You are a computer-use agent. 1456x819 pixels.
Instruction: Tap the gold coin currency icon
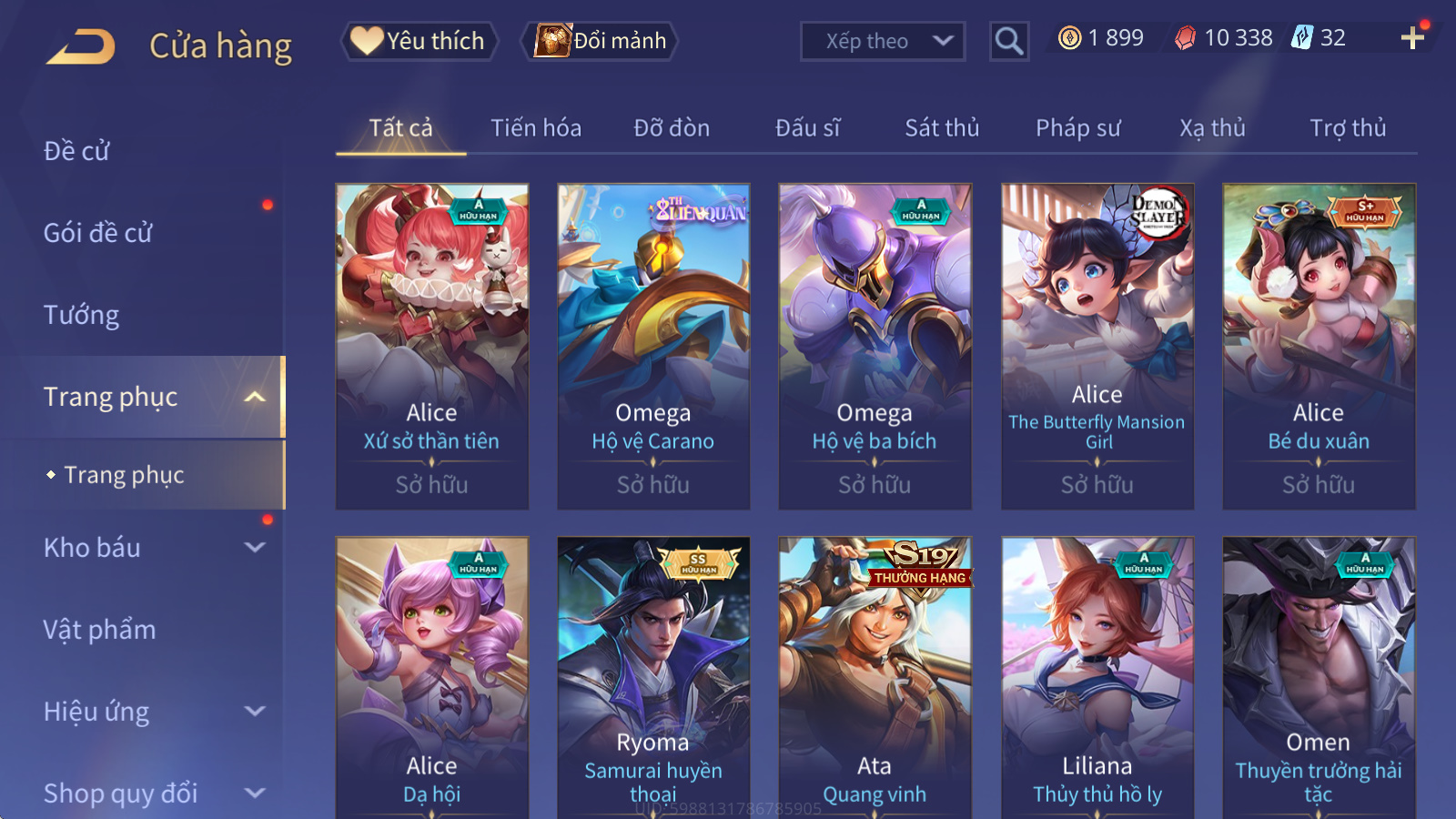click(1070, 38)
